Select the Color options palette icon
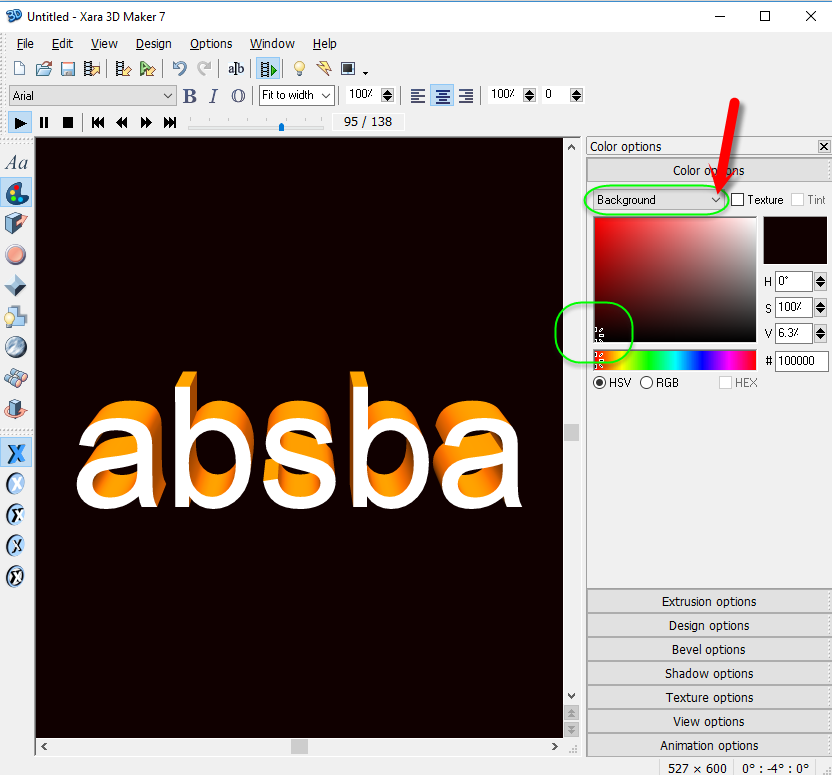Viewport: 832px width, 775px height. click(x=17, y=193)
